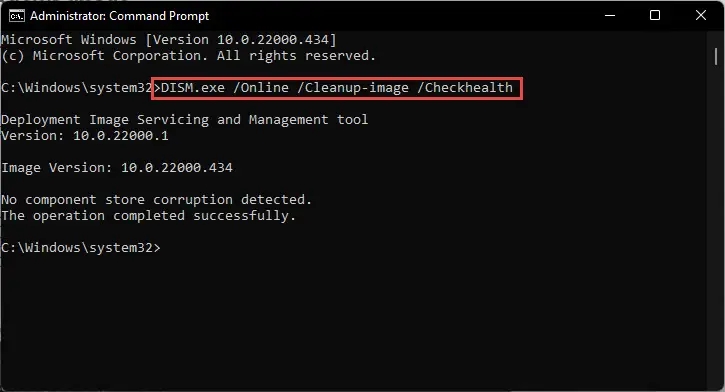Click the first C:\Windows\system32 prompt path
The width and height of the screenshot is (725, 392).
[x=77, y=87]
